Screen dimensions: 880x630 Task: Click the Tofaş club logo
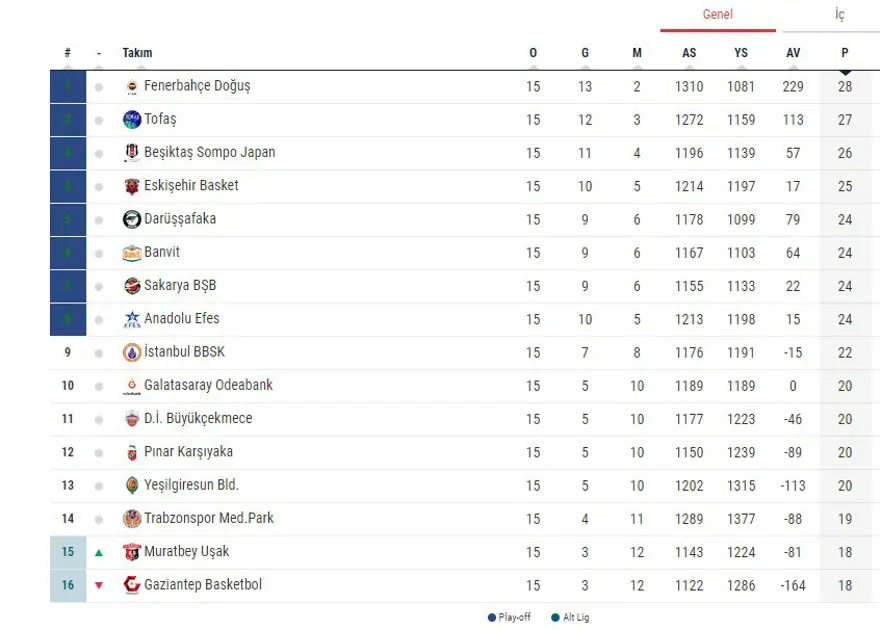pos(132,120)
